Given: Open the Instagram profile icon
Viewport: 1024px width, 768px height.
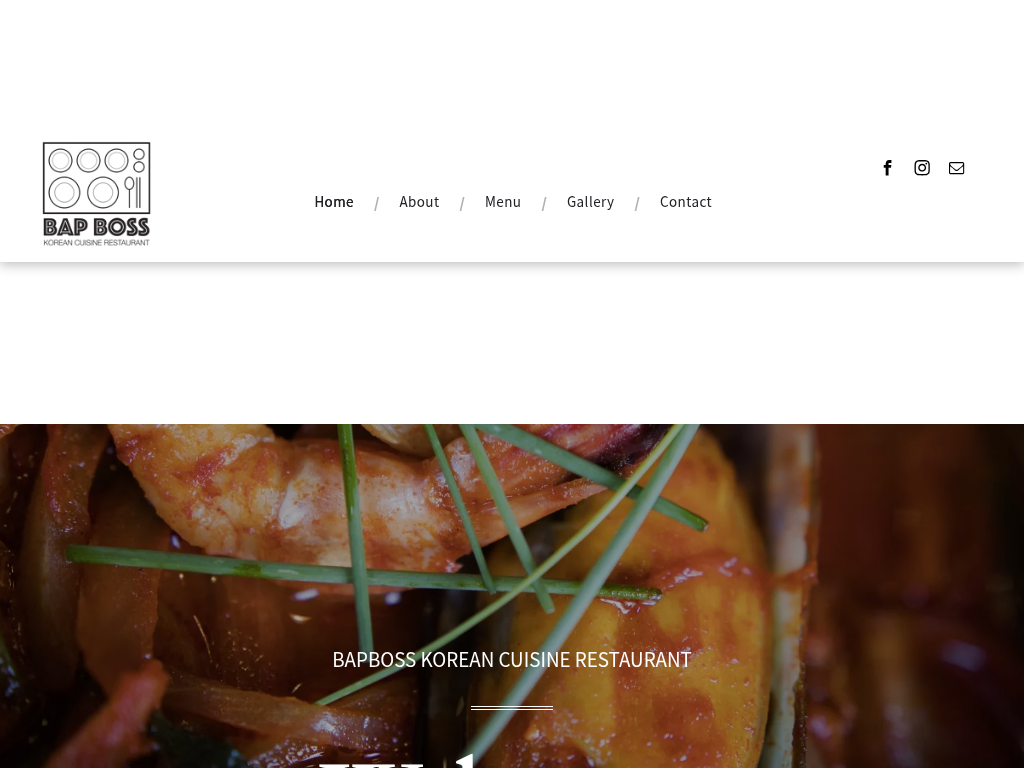Looking at the screenshot, I should pos(921,168).
